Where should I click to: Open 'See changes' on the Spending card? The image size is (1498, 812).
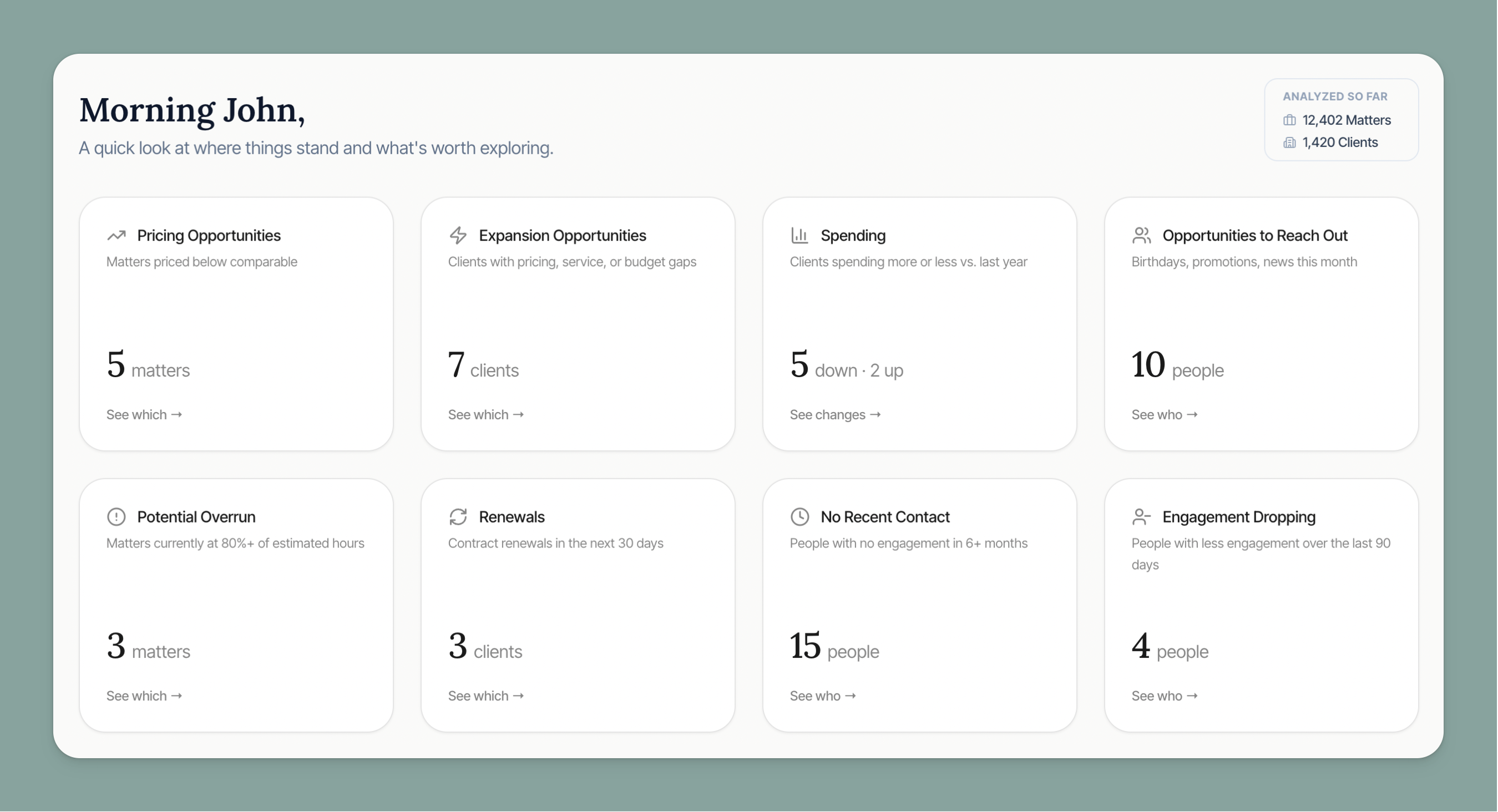(835, 414)
